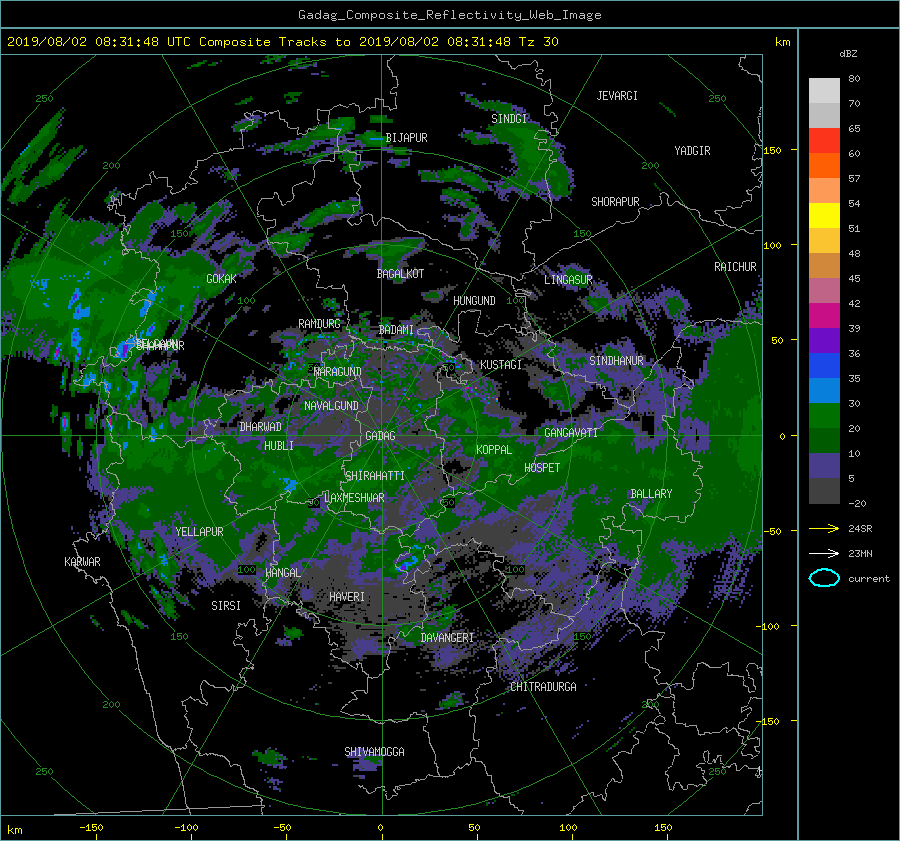The width and height of the screenshot is (900, 841).
Task: Click the '23MN' legend label
Action: (x=860, y=553)
